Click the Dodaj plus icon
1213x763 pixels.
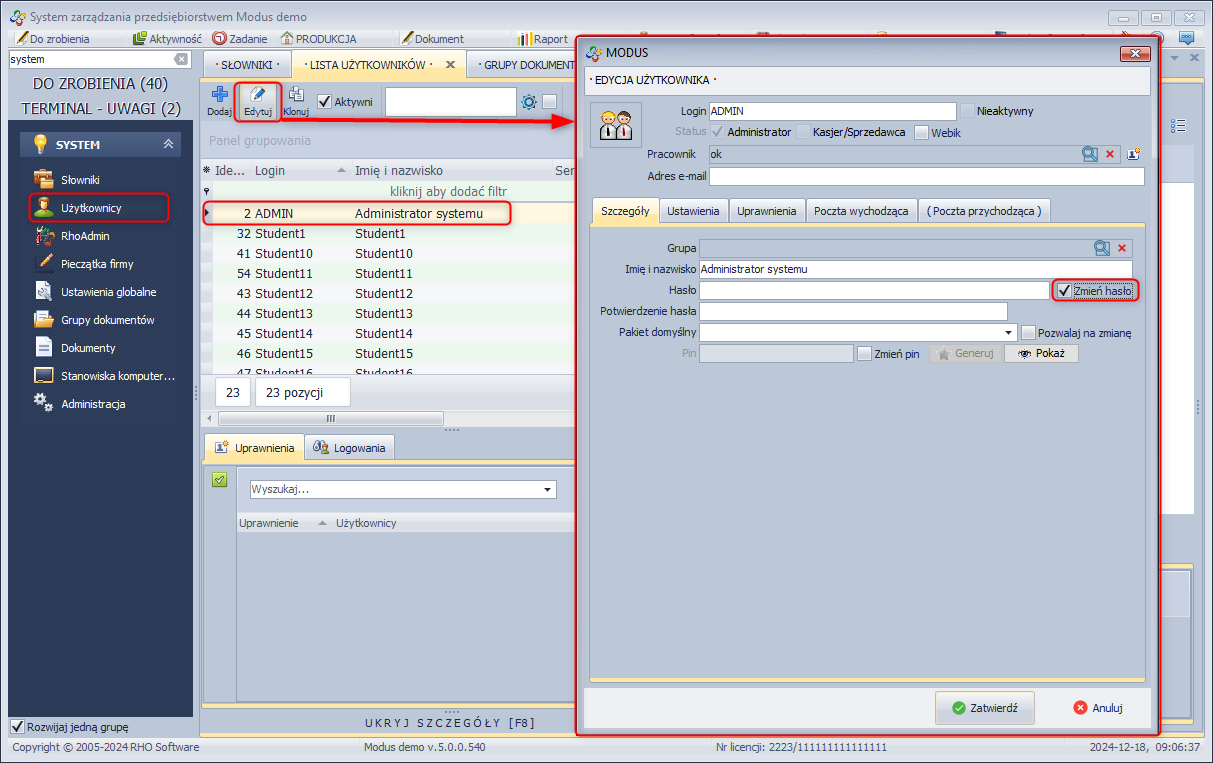tap(219, 95)
